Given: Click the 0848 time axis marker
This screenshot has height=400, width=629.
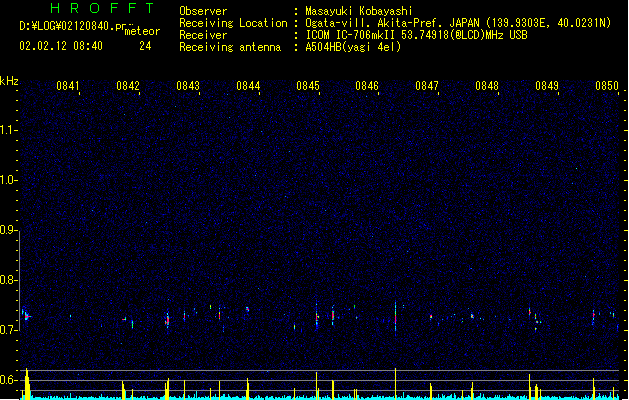Looking at the screenshot, I should pos(487,86).
